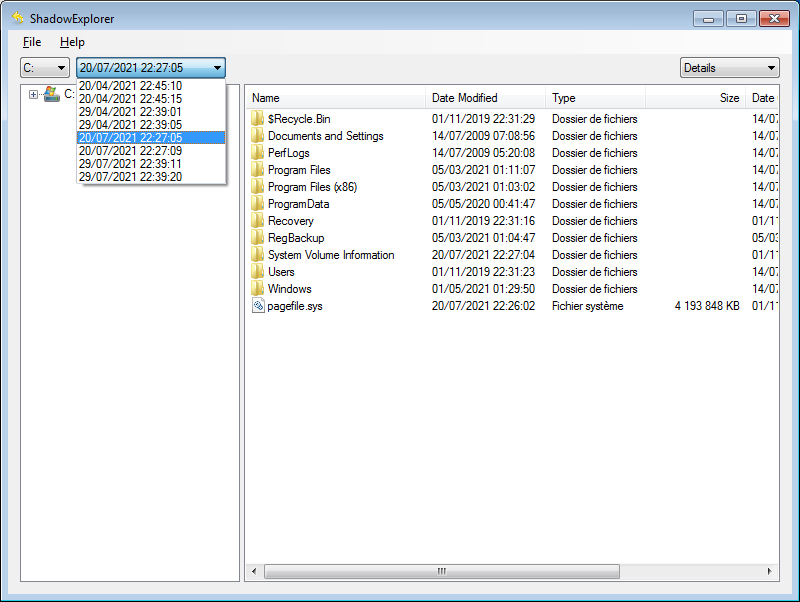Select the "System Volume Information" row name

click(331, 255)
